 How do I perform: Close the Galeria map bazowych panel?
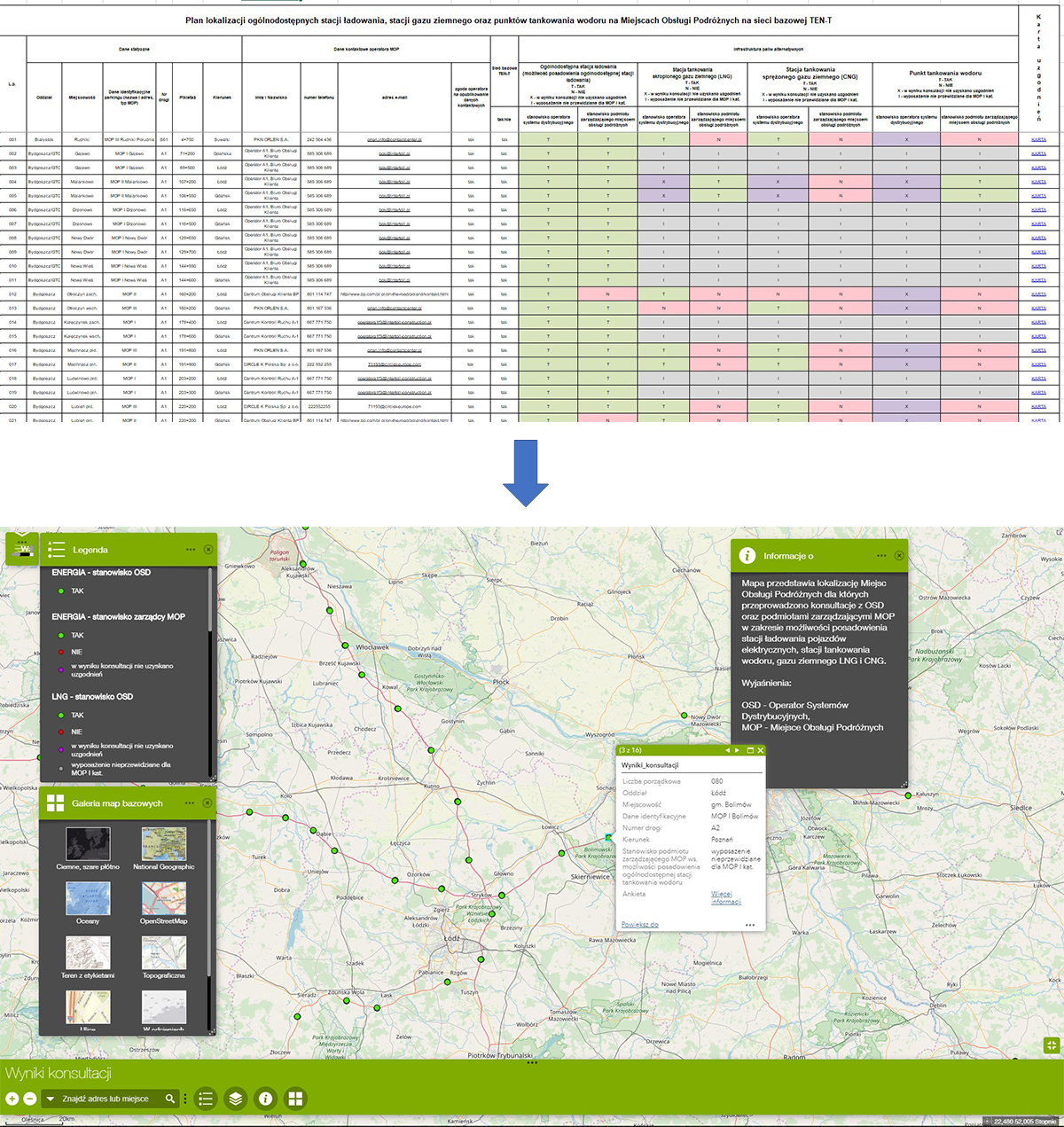point(208,803)
